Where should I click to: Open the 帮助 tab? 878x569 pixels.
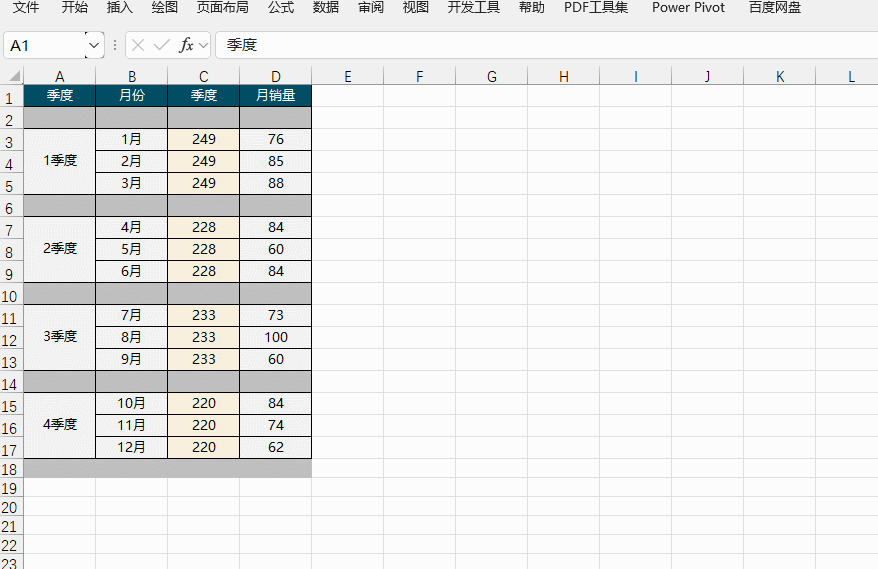[x=531, y=7]
